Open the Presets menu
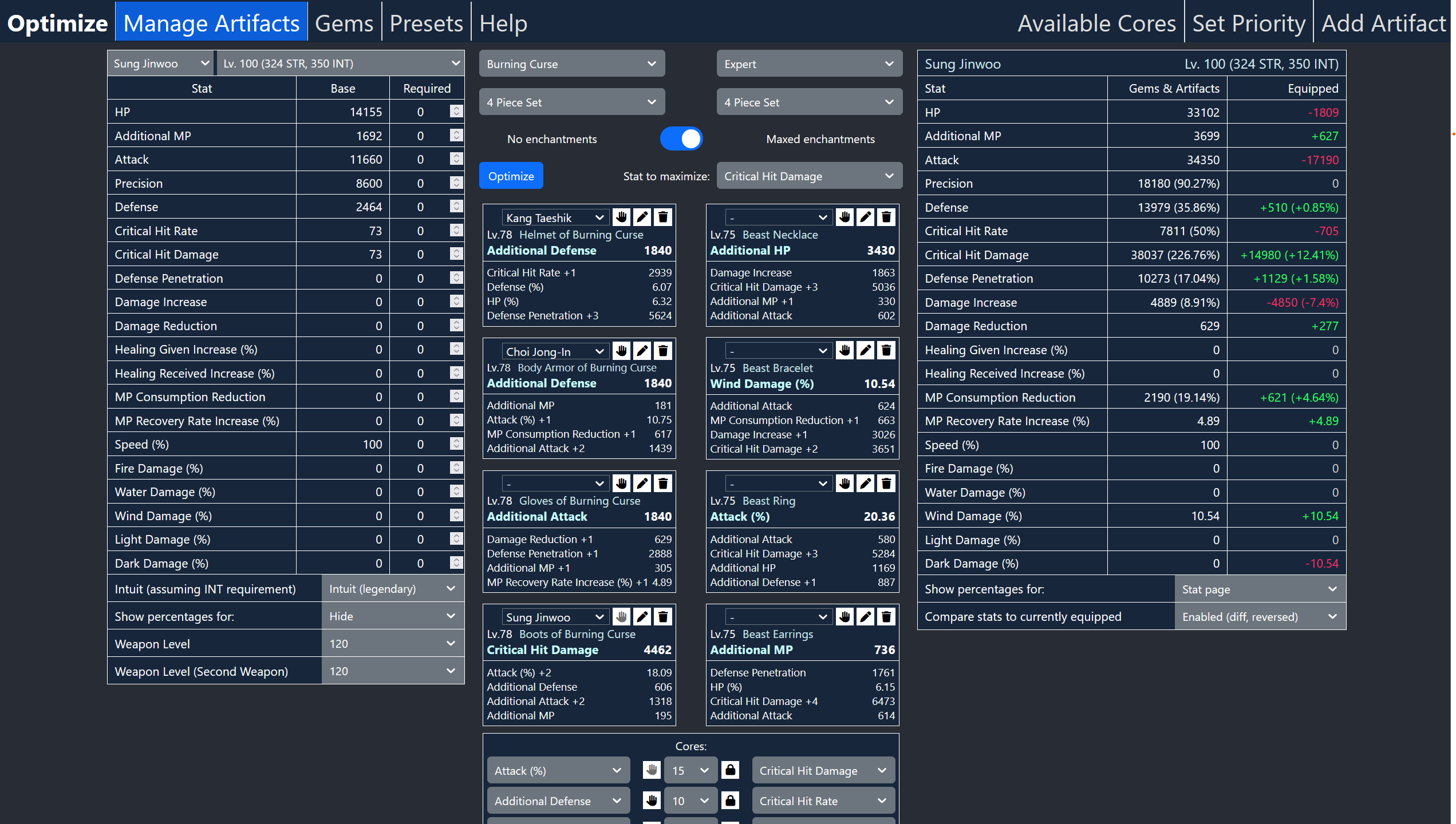 pos(426,22)
